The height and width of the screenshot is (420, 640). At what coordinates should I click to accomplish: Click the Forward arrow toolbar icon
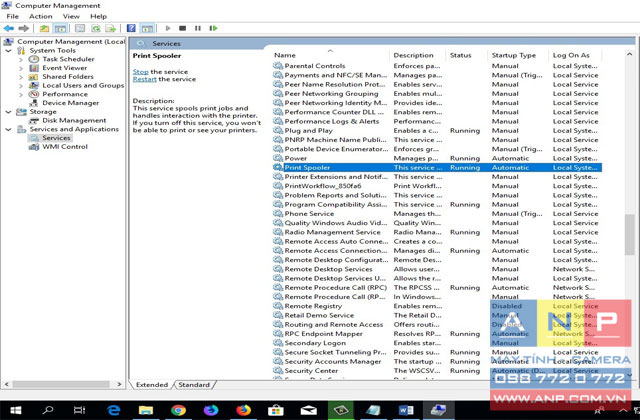[x=24, y=28]
